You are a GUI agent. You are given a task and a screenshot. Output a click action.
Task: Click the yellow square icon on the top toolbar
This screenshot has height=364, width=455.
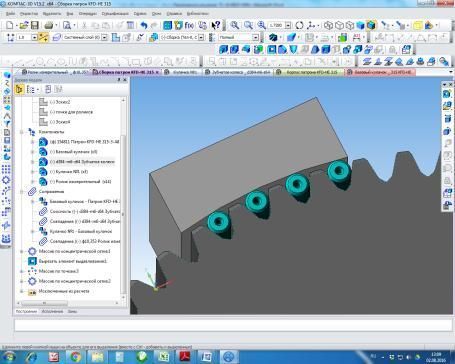click(417, 25)
